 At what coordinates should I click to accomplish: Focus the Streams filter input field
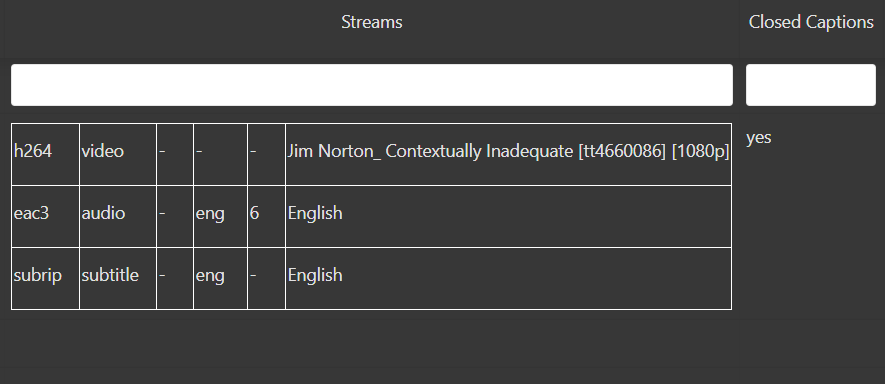click(371, 85)
